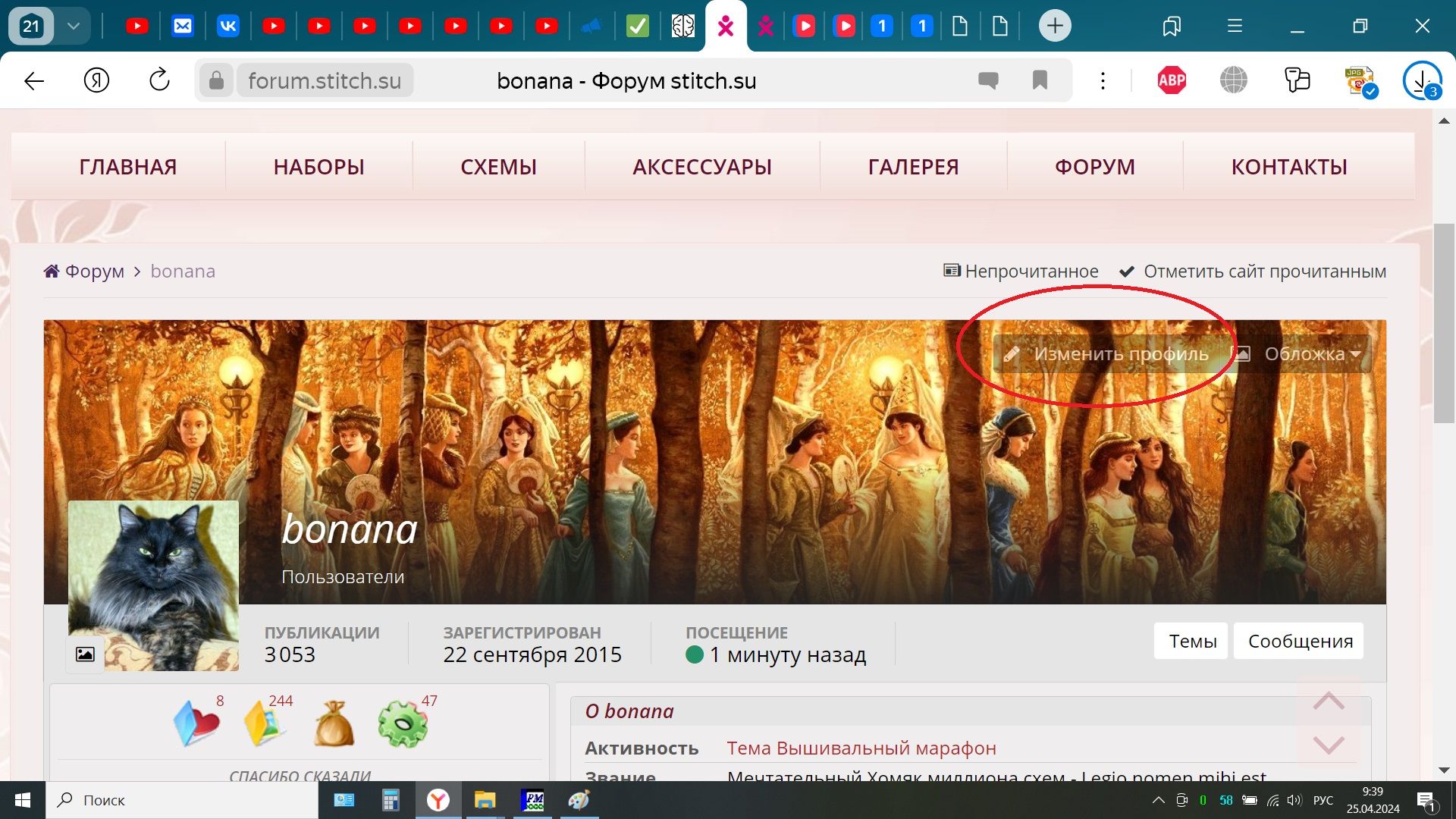Image resolution: width=1456 pixels, height=819 pixels.
Task: View site security via the lock icon
Action: pos(216,80)
